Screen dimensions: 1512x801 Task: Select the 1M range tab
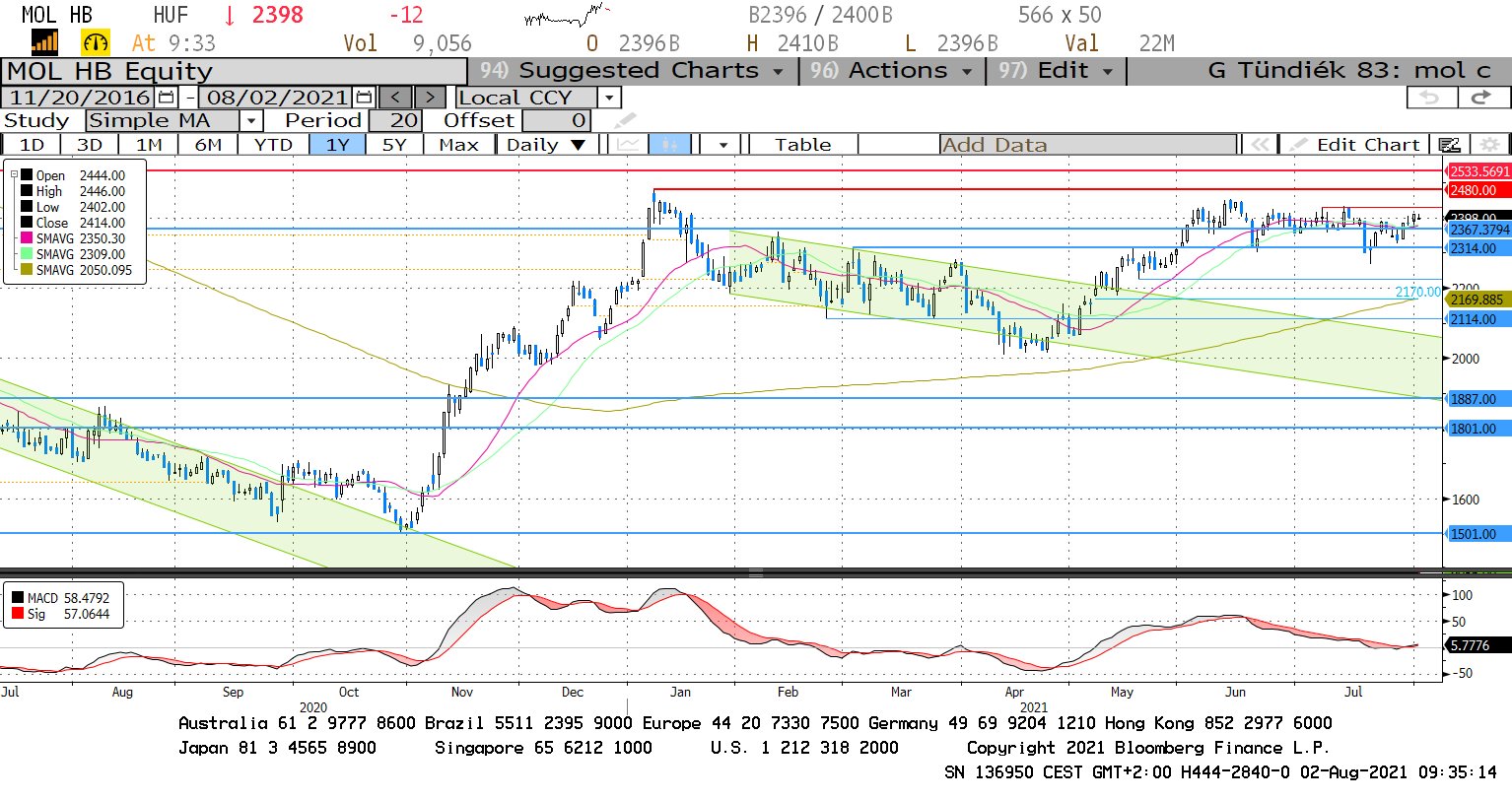(x=149, y=145)
